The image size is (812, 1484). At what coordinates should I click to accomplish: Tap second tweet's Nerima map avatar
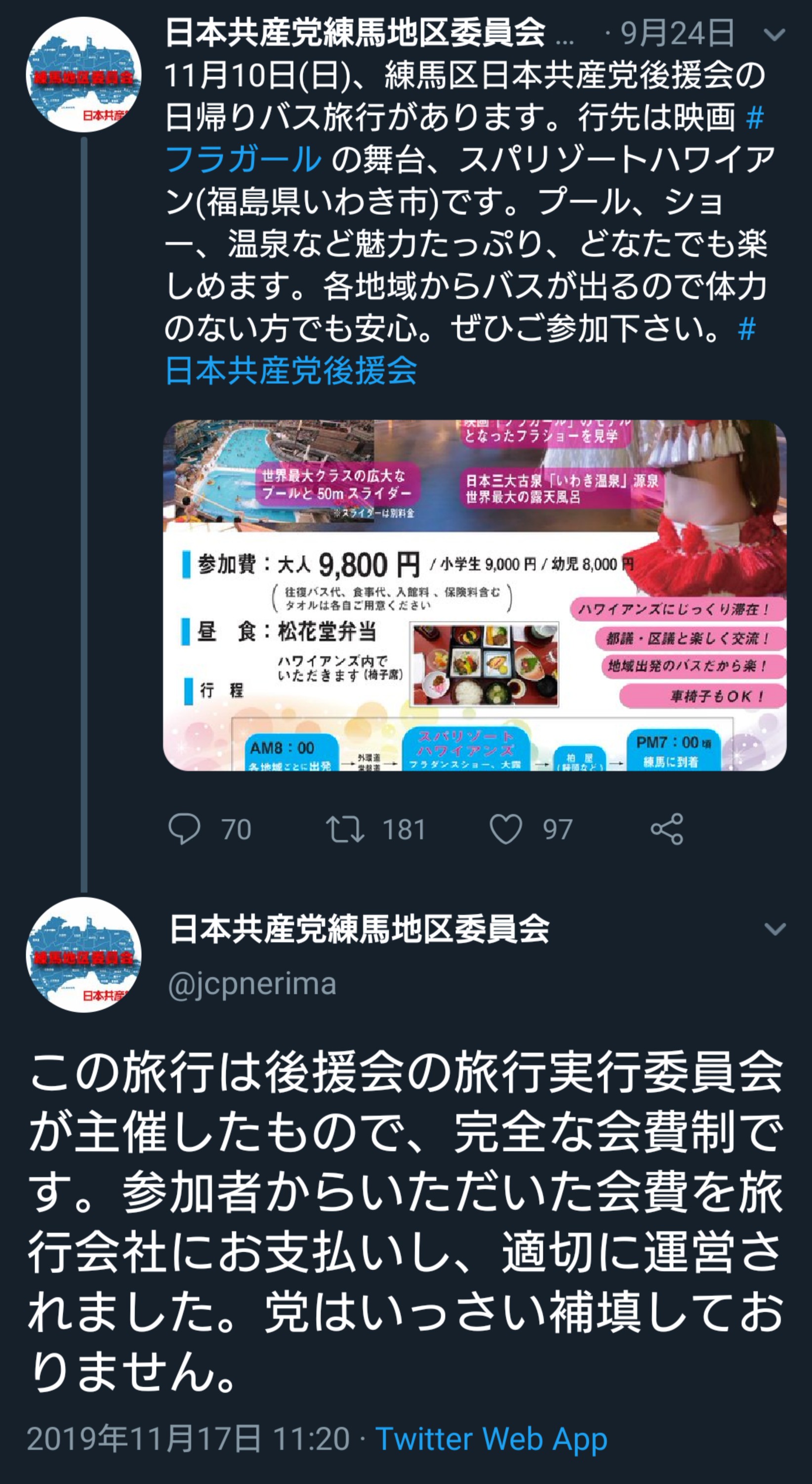(84, 954)
